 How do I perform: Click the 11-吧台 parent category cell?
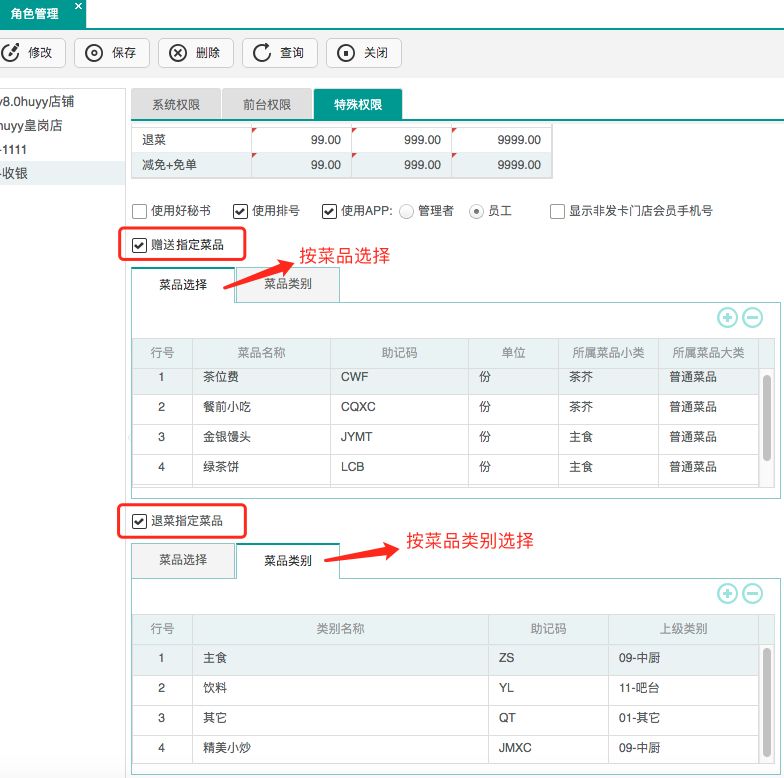coord(683,690)
